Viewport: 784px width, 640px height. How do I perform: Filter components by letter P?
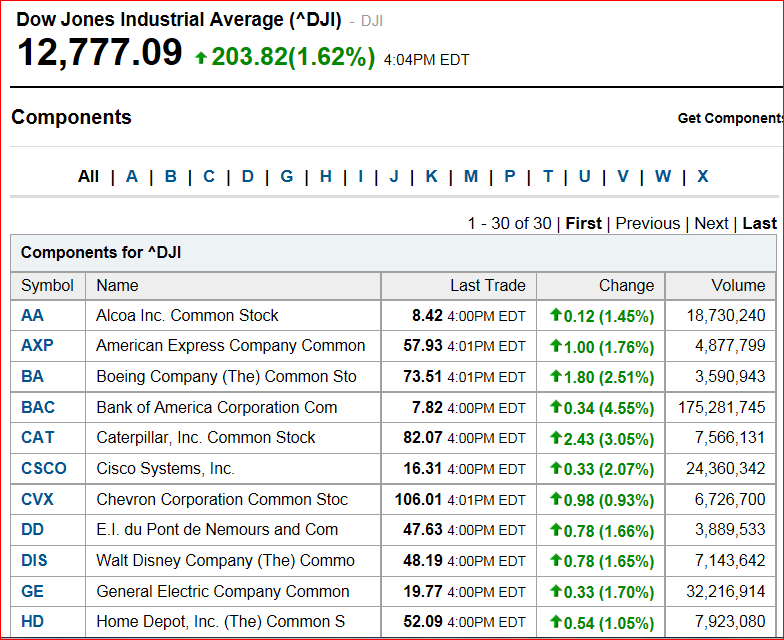point(510,176)
